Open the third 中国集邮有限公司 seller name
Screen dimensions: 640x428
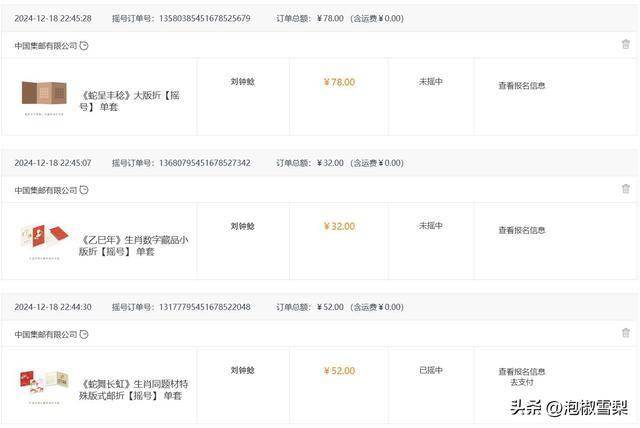coord(46,335)
